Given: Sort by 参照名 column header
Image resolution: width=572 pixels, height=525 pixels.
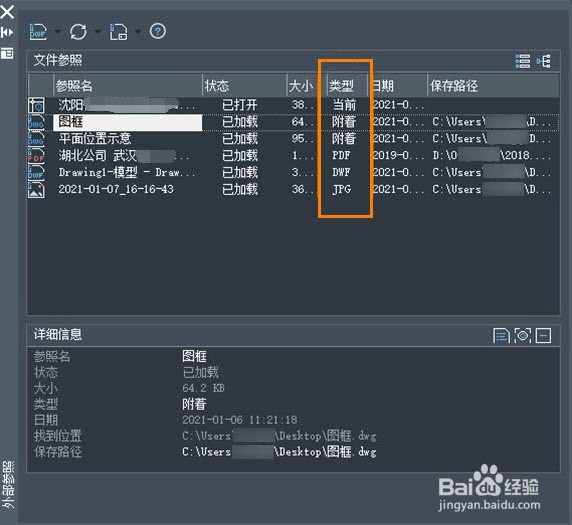Looking at the screenshot, I should [x=128, y=86].
